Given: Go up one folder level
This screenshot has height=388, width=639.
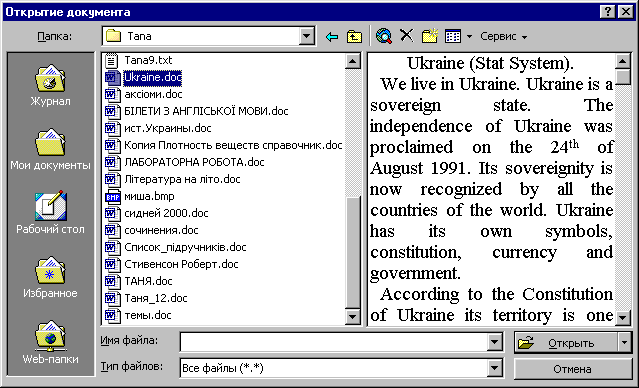Looking at the screenshot, I should pos(354,37).
